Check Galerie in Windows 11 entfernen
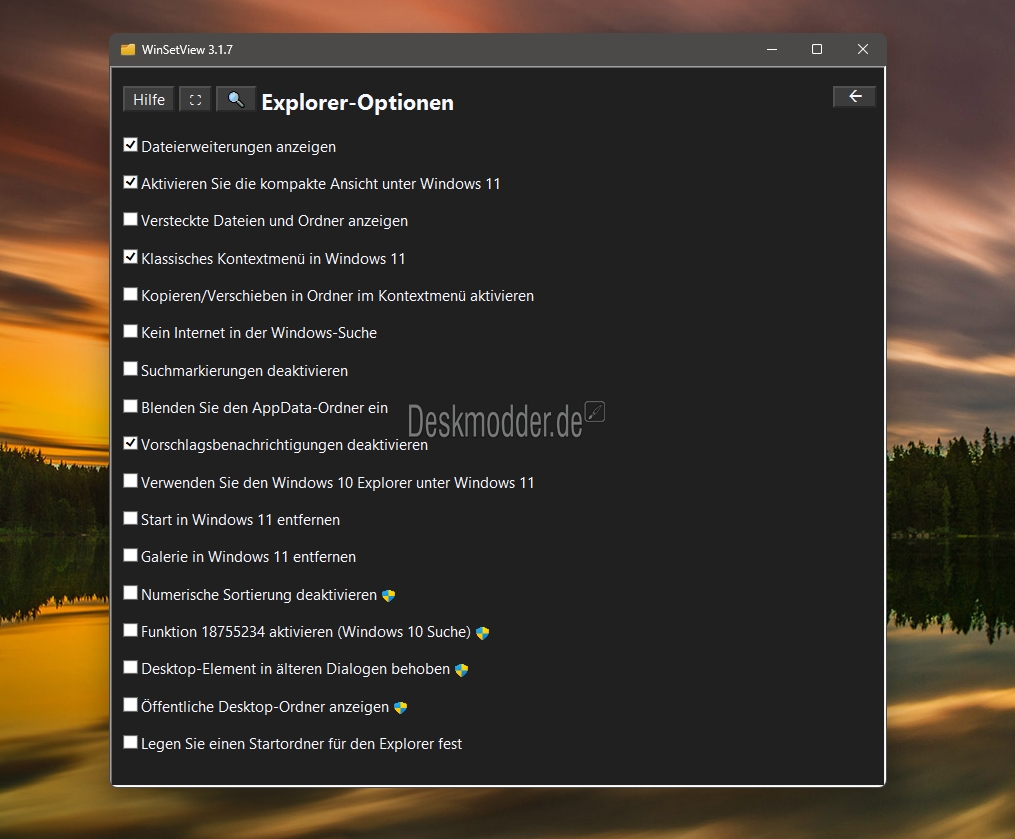Viewport: 1015px width, 839px height. pyautogui.click(x=131, y=555)
